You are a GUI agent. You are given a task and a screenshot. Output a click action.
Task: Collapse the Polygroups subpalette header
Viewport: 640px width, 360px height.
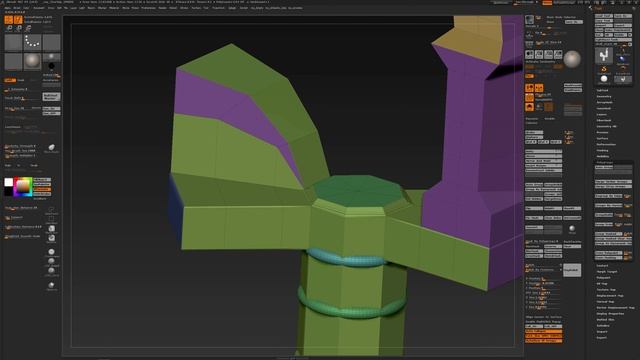[x=604, y=162]
